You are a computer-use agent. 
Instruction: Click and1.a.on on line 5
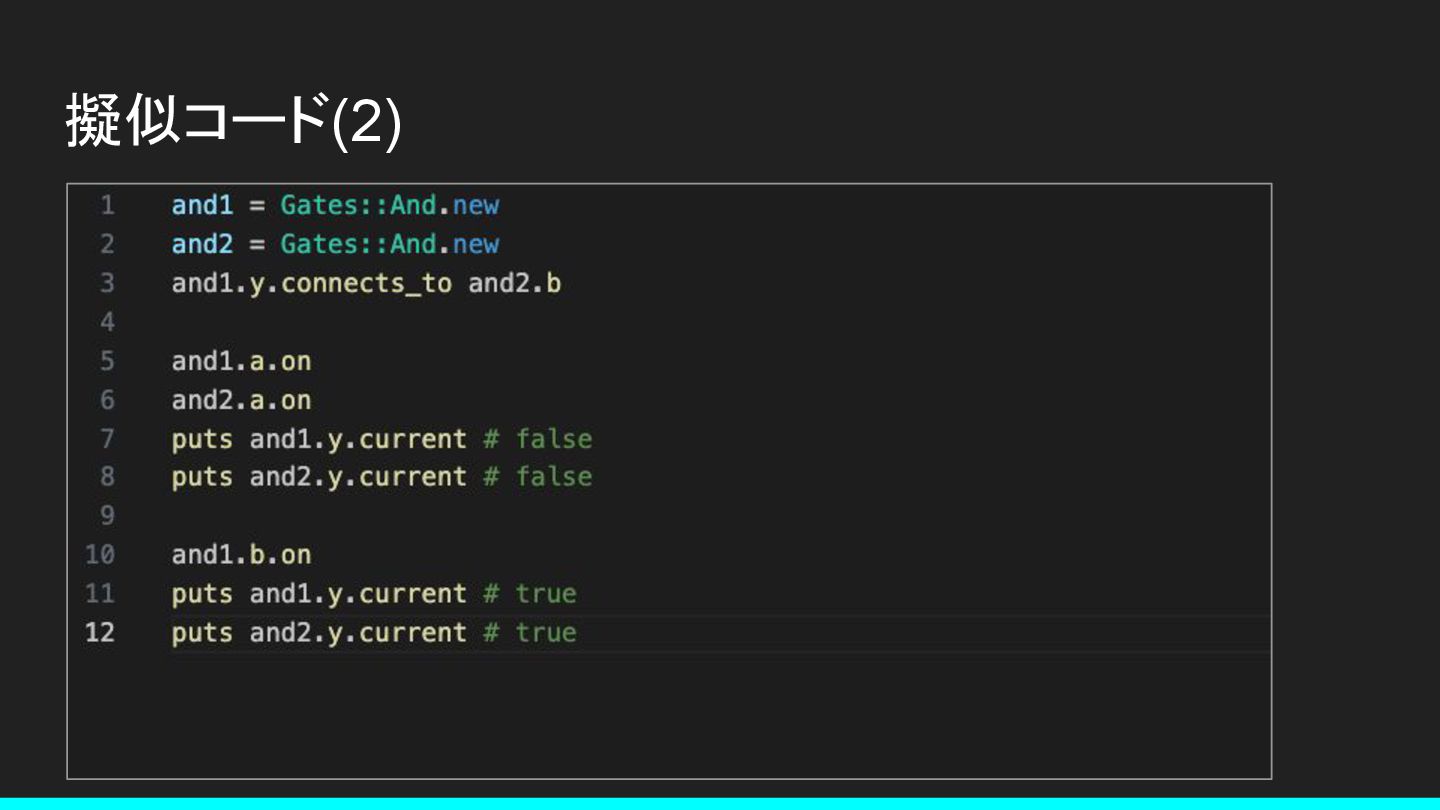click(x=241, y=361)
